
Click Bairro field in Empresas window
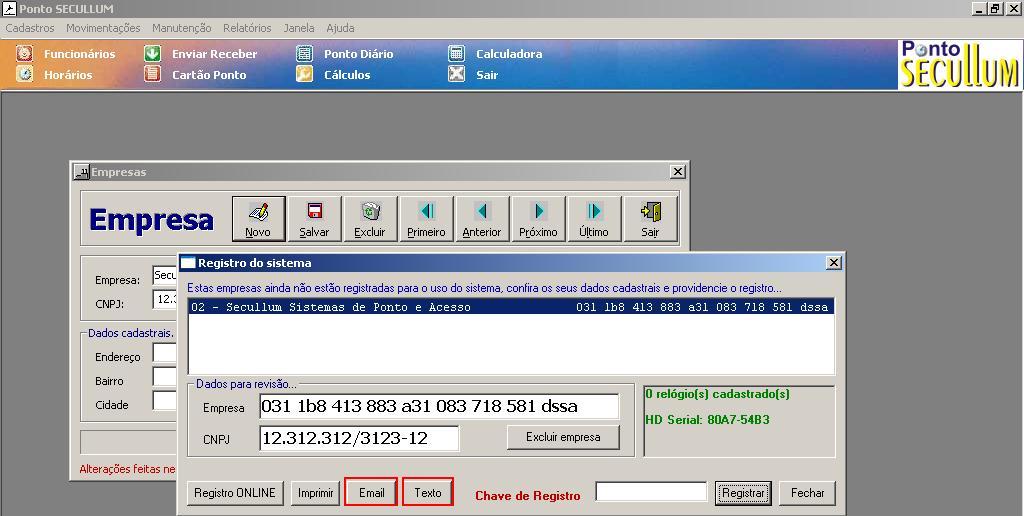click(165, 377)
